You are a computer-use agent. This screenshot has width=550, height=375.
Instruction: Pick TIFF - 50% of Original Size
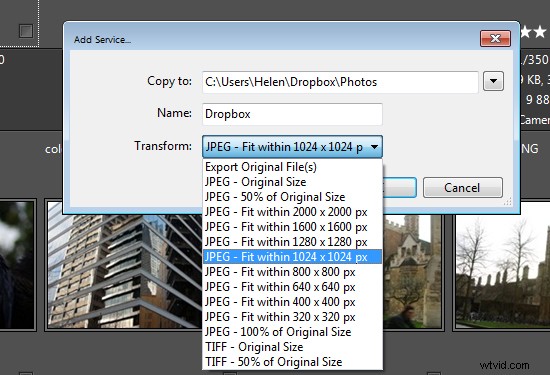pos(292,362)
